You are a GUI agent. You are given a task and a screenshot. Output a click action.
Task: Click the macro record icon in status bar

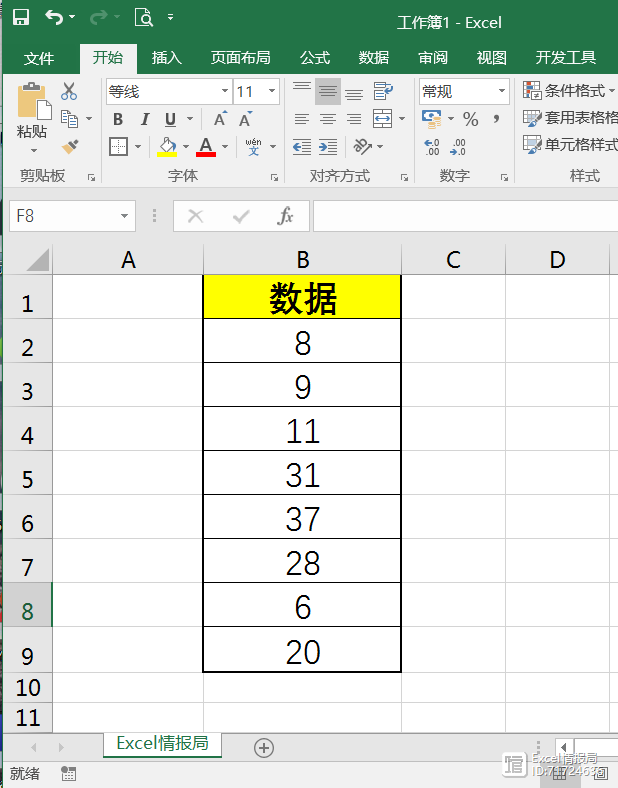68,773
